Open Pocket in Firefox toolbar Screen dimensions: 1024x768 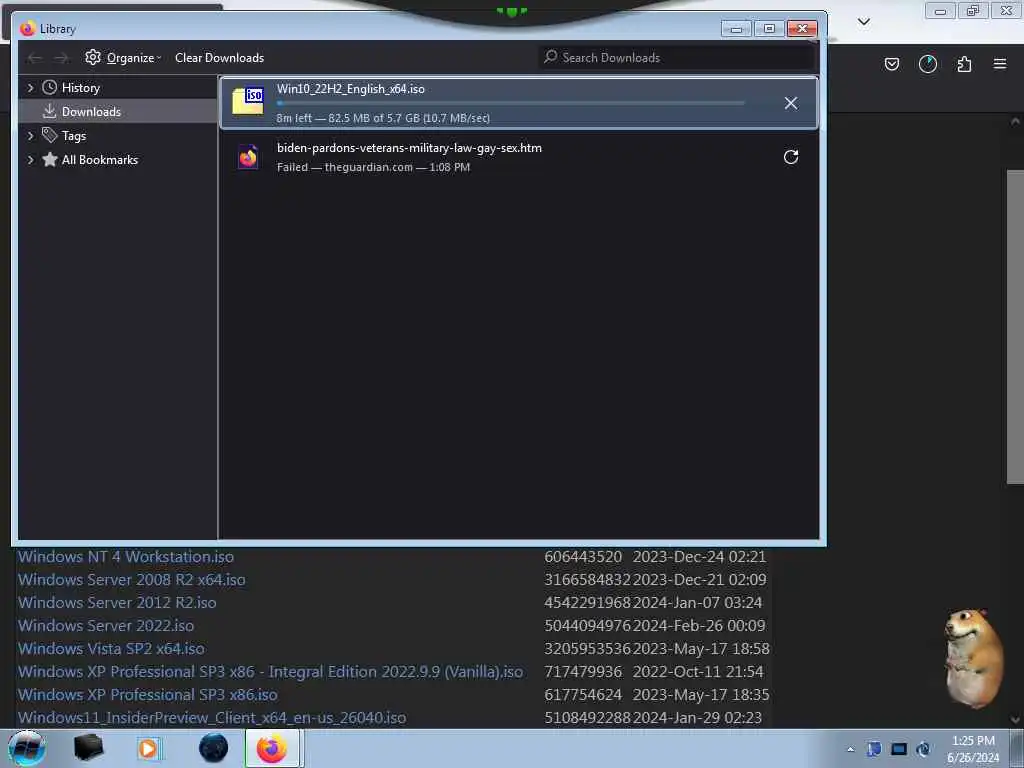coord(892,64)
